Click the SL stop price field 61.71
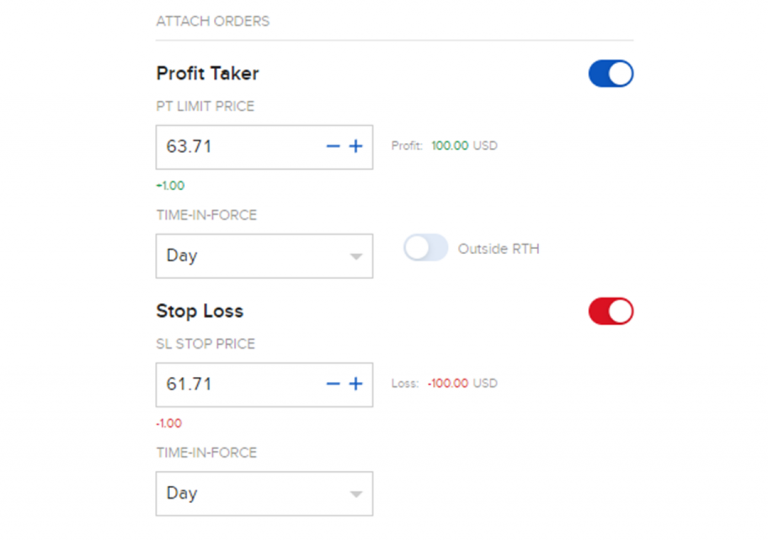This screenshot has height=540, width=768. [235, 385]
